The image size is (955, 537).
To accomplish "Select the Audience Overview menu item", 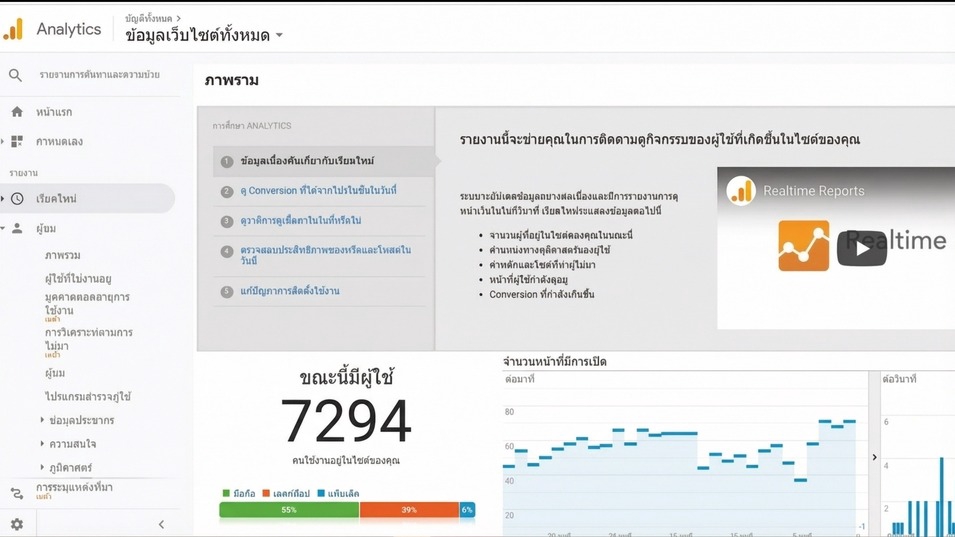I will [63, 255].
